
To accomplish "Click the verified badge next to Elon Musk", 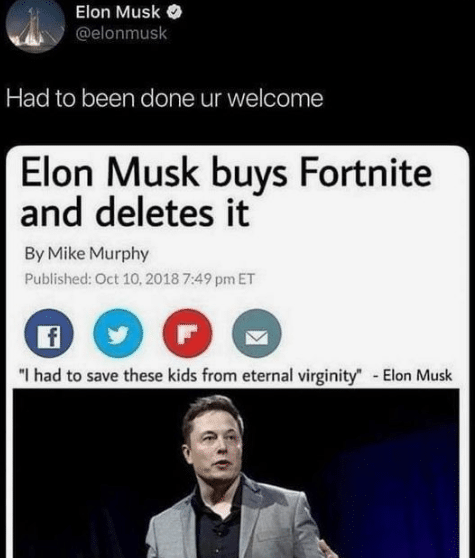I will pos(175,13).
